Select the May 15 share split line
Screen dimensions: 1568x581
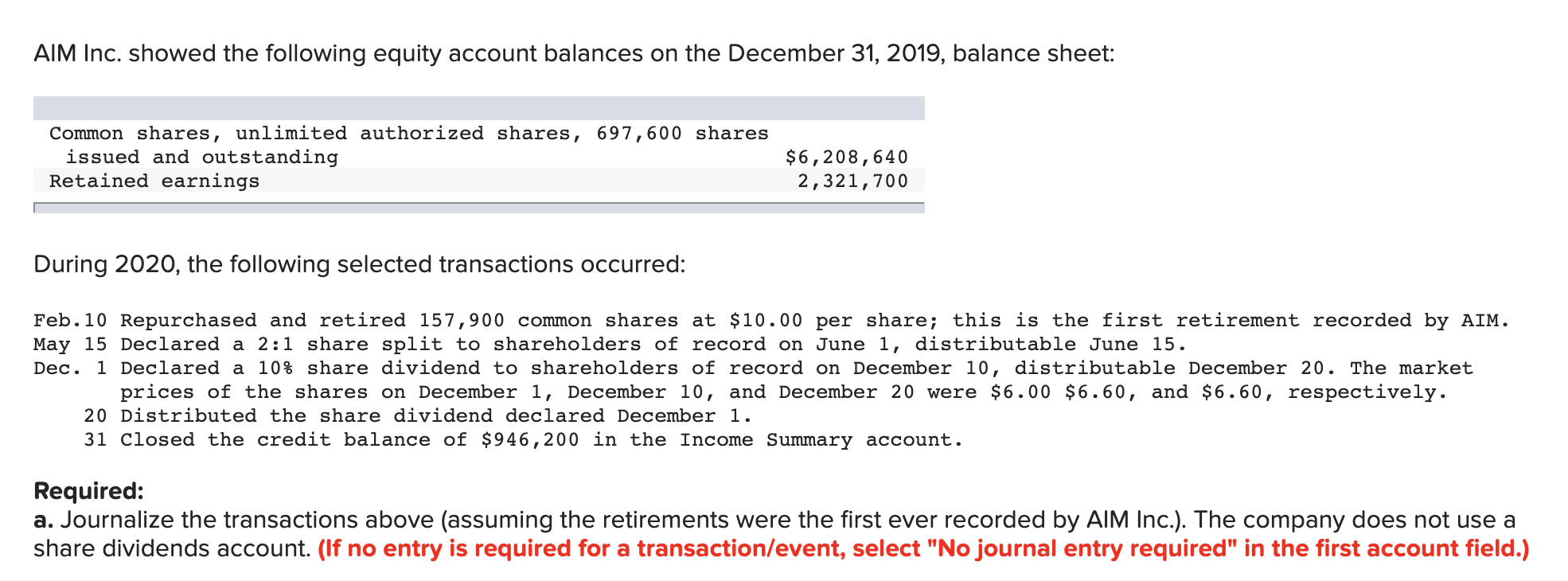click(610, 345)
